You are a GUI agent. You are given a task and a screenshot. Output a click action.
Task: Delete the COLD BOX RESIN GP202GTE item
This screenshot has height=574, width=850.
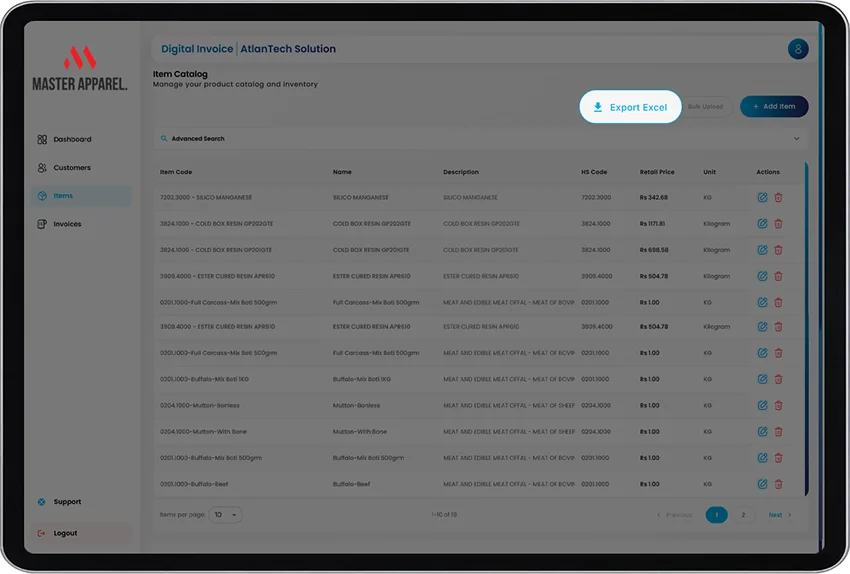pos(778,223)
